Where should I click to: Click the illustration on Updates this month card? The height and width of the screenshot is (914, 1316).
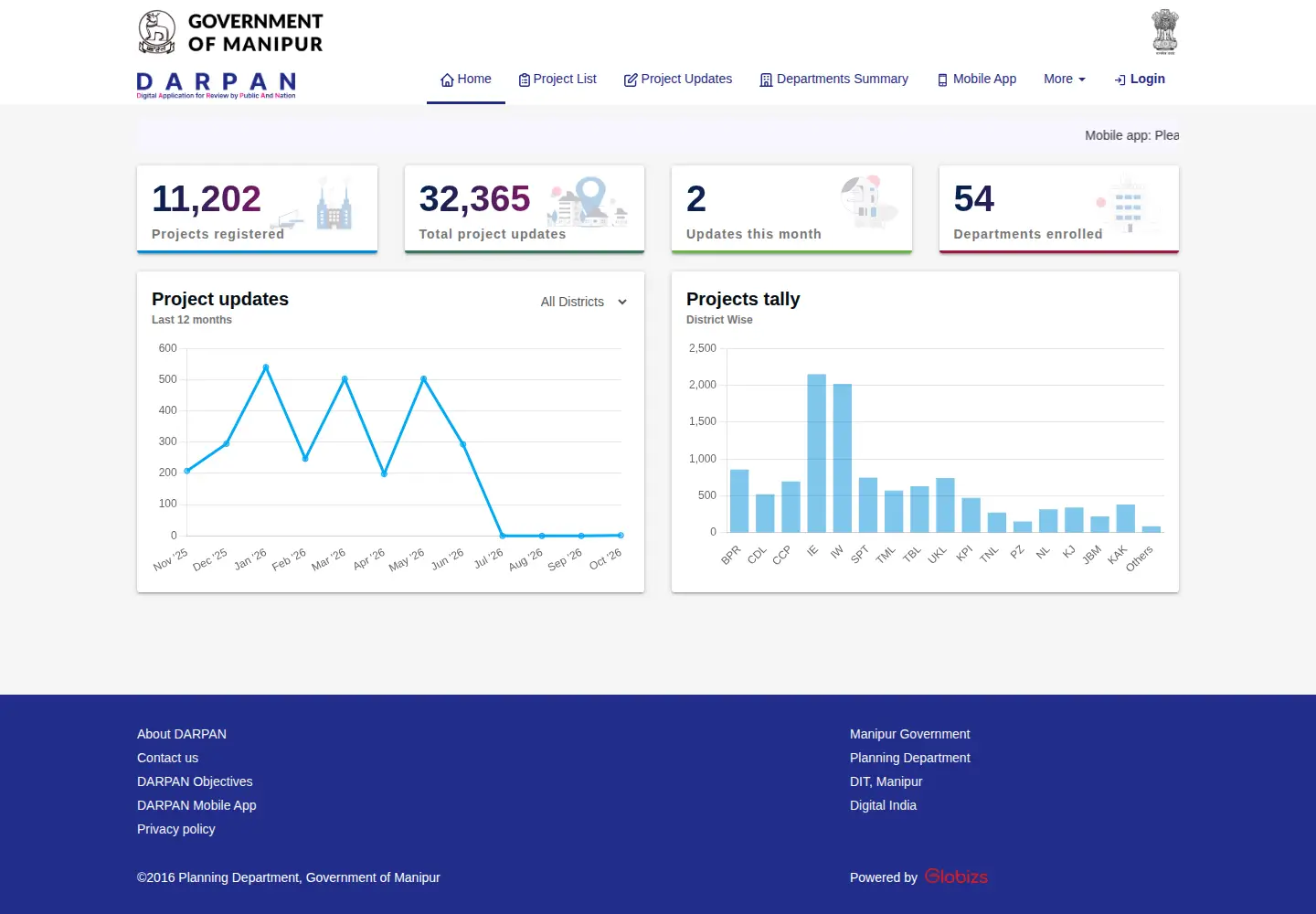(x=869, y=201)
